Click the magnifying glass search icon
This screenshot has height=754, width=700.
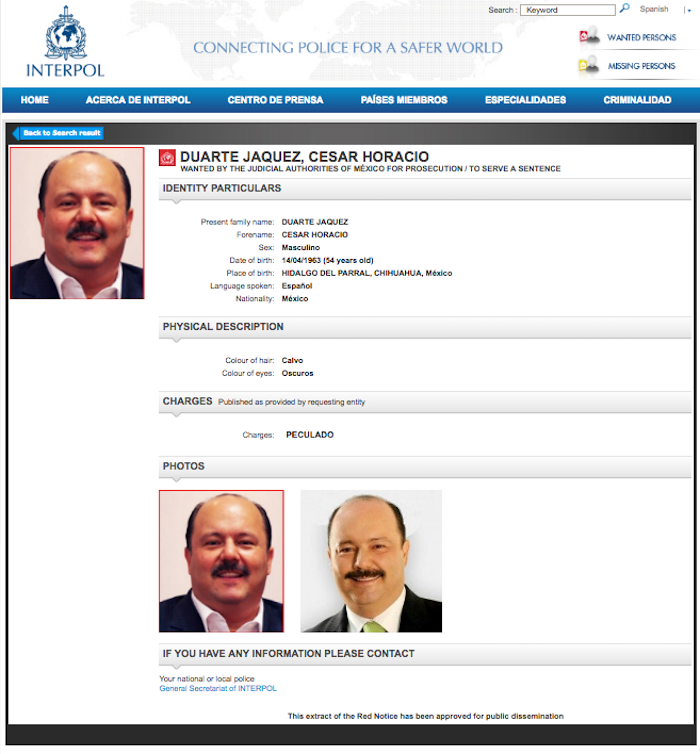[x=625, y=9]
